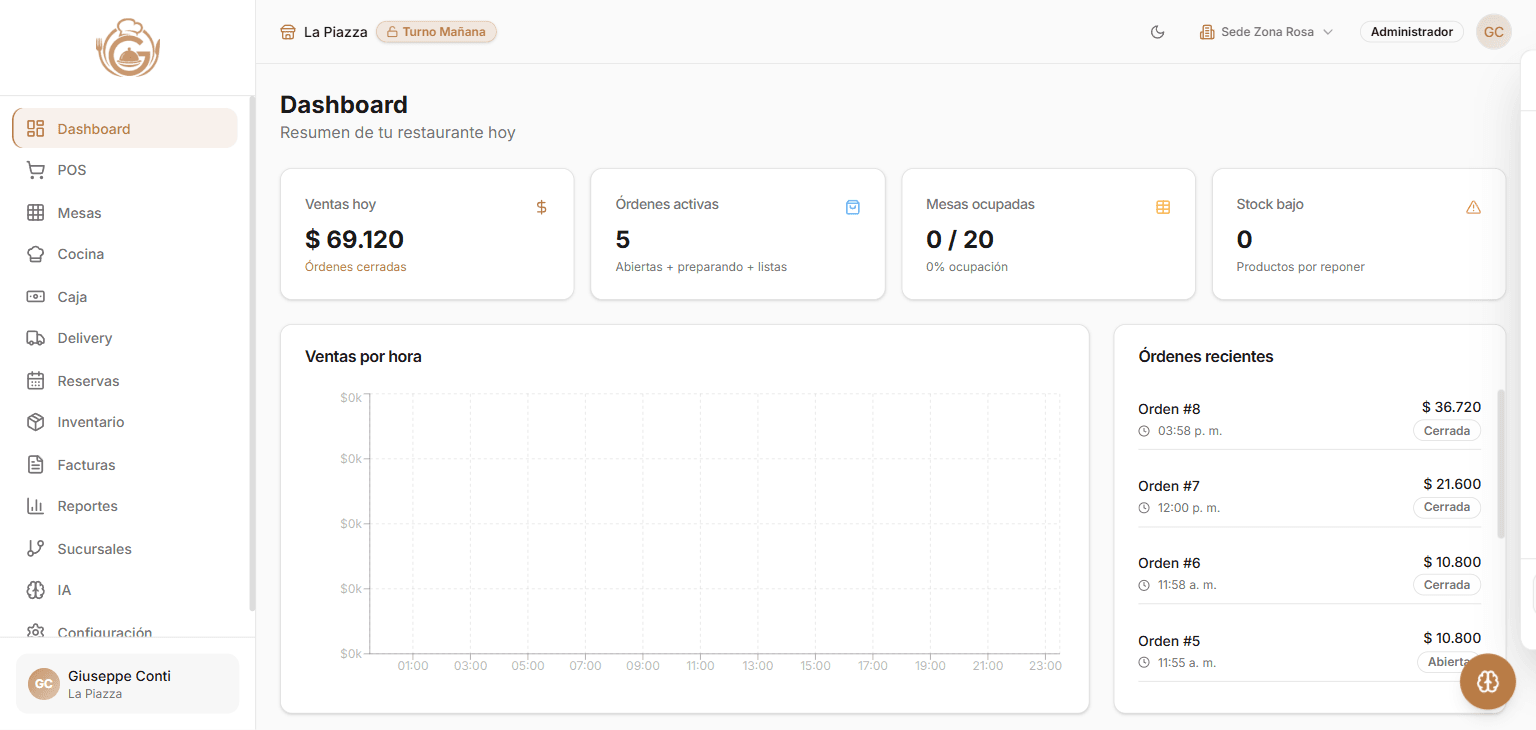Click the sidebar navigation scrollbar
The width and height of the screenshot is (1536, 730).
click(252, 353)
